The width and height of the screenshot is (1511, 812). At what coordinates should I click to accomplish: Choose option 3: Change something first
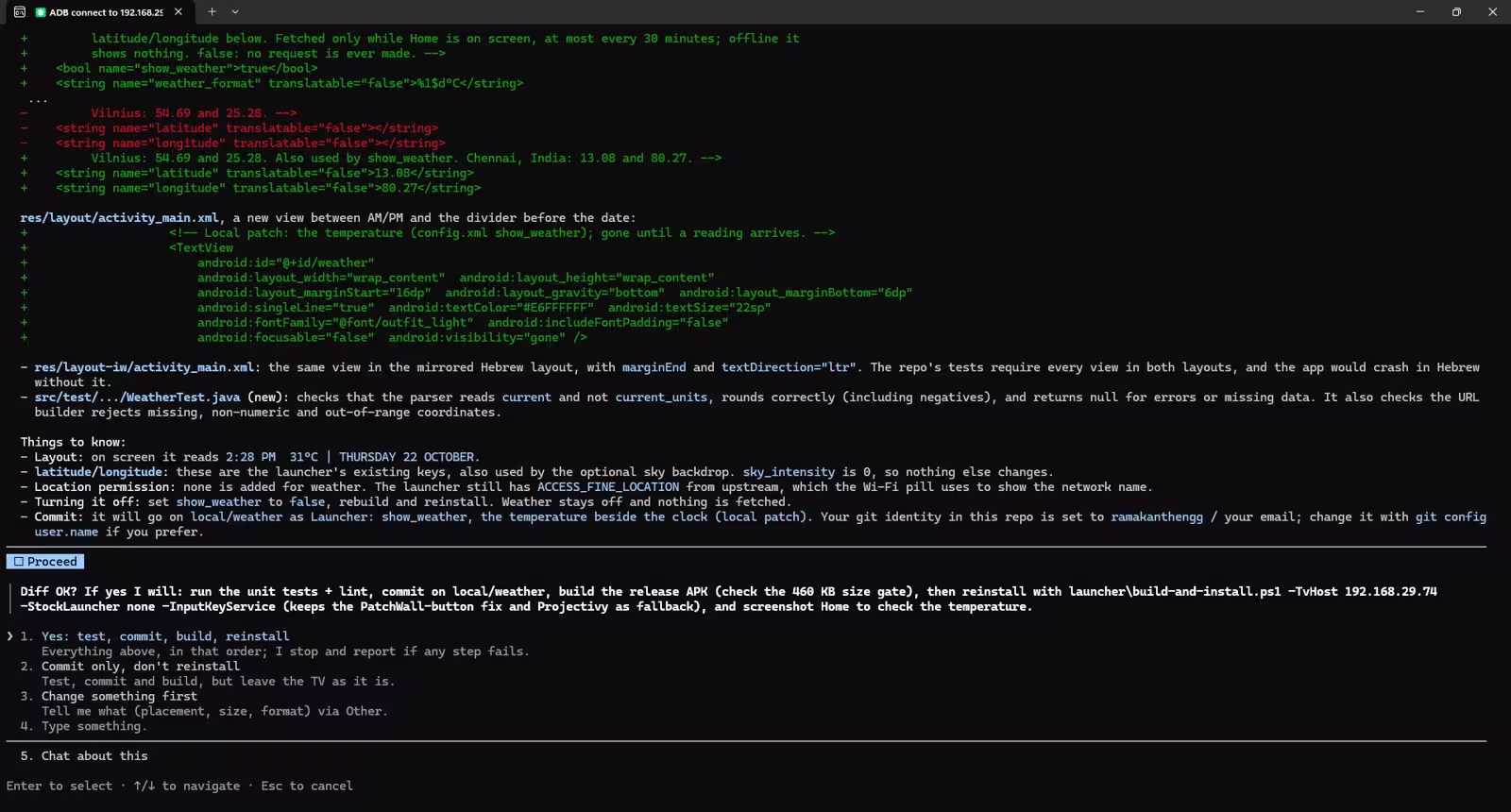pos(119,697)
